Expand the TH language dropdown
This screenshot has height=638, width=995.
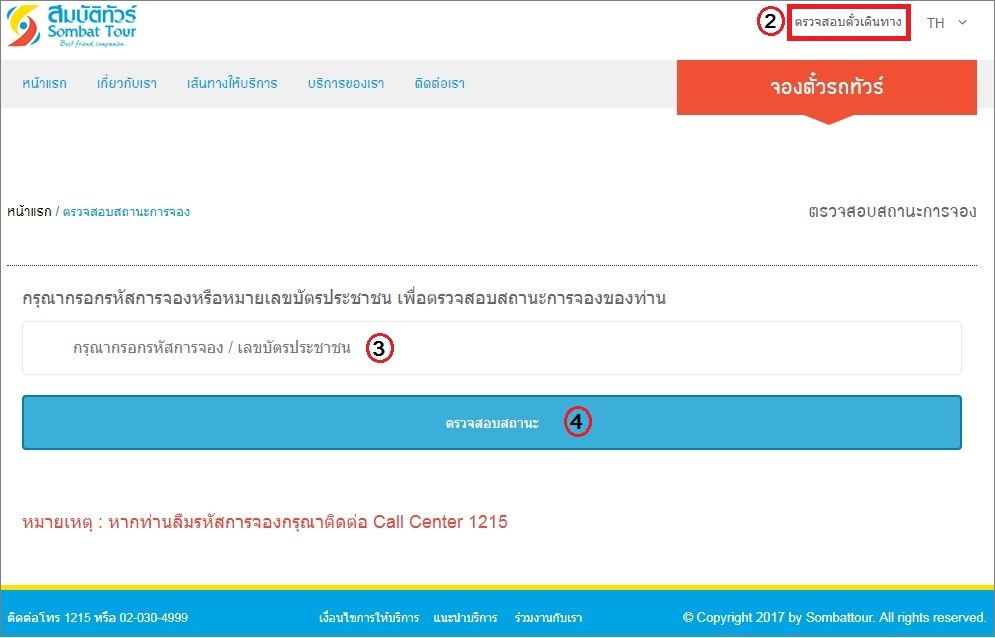pyautogui.click(x=946, y=22)
